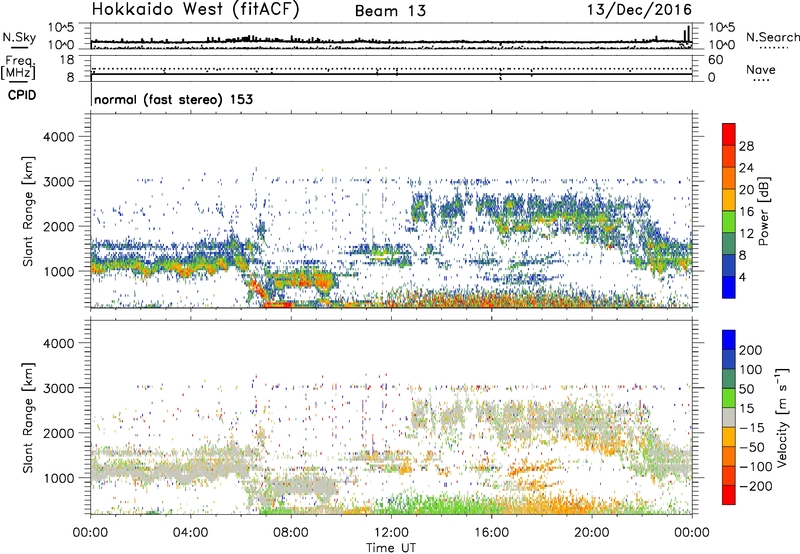Click the orange 20–24 dB power colorbar segment

click(729, 178)
